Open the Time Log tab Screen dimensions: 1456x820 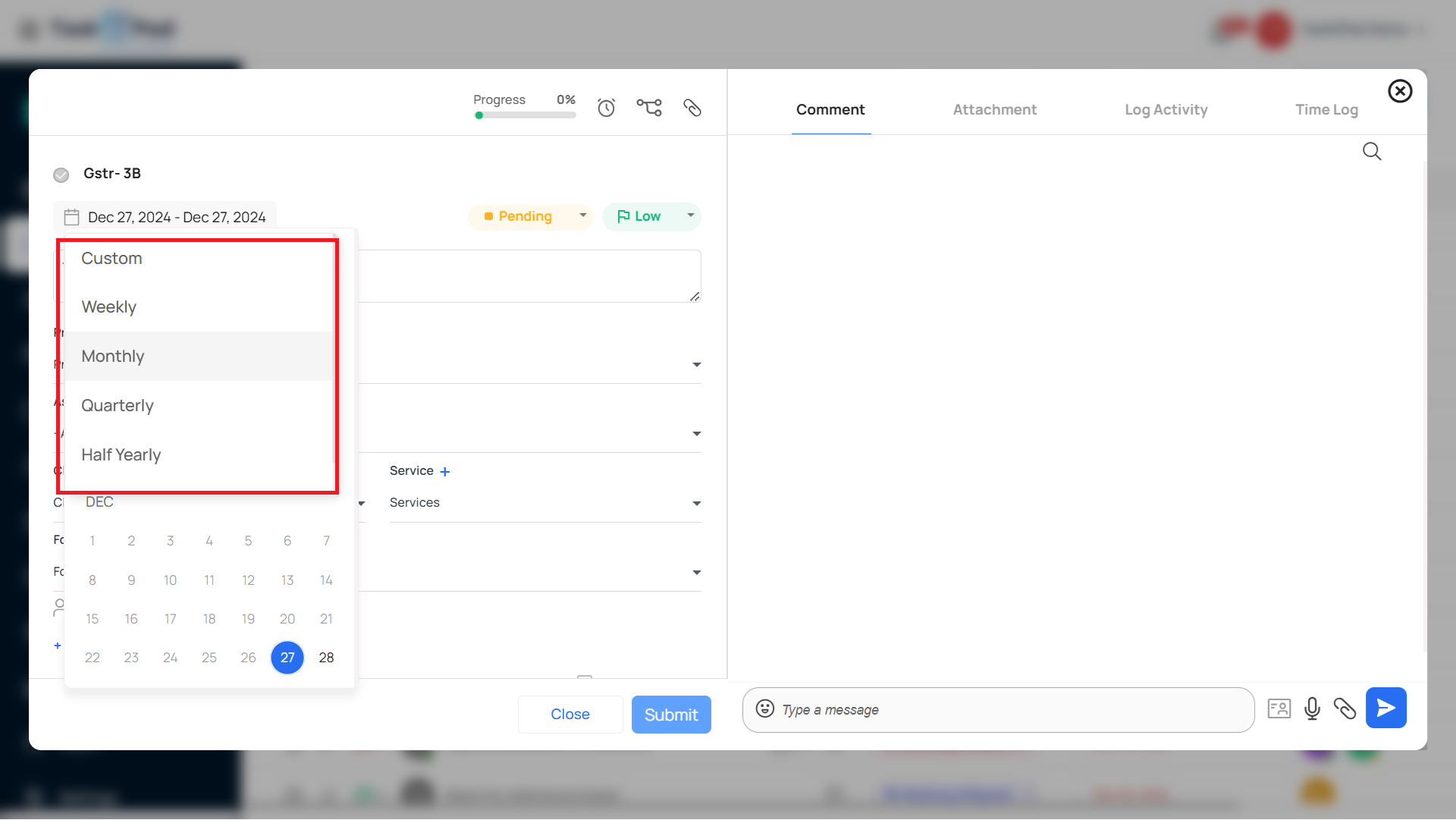tap(1326, 110)
